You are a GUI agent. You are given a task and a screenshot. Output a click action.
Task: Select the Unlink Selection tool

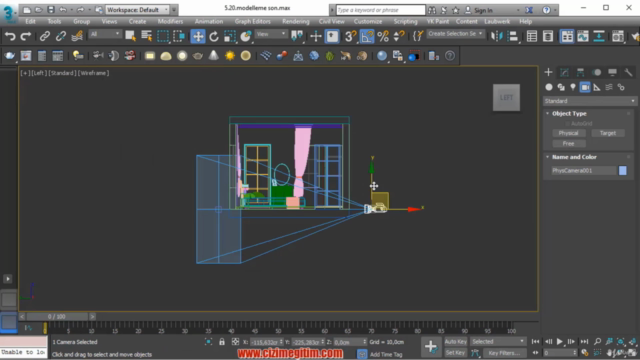[61, 36]
